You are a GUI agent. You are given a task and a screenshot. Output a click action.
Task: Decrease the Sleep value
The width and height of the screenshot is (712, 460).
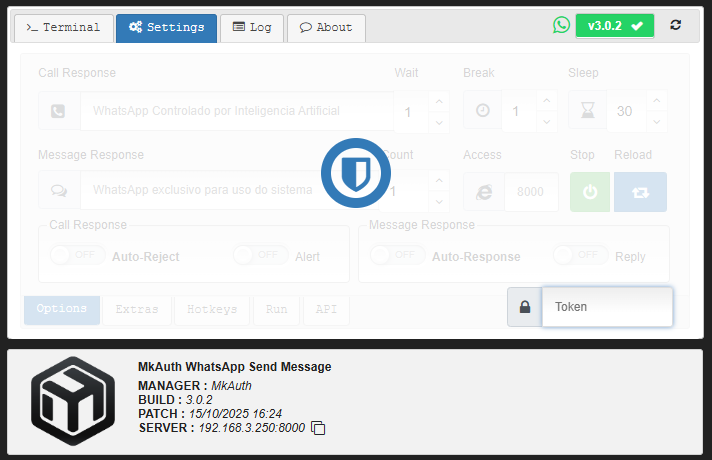(x=657, y=121)
